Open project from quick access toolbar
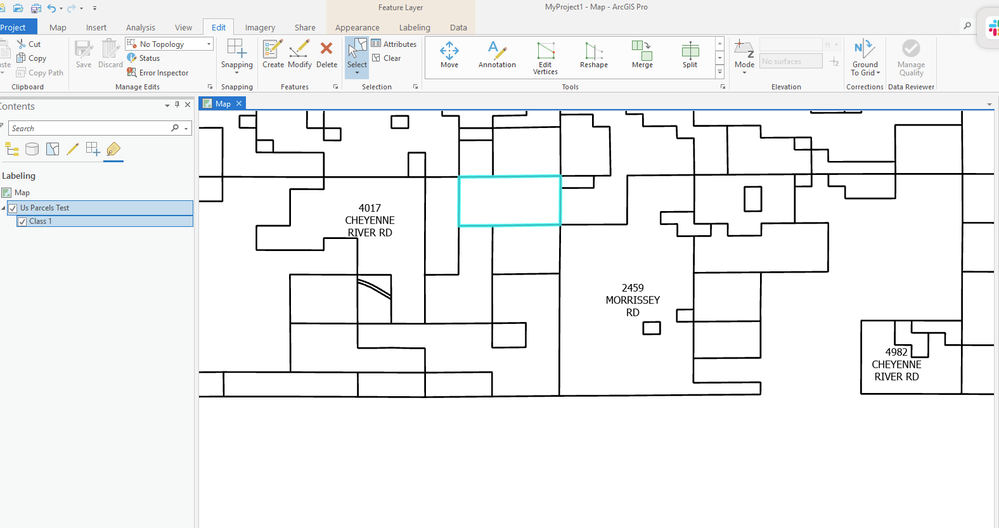Viewport: 999px width, 528px height. (x=18, y=8)
